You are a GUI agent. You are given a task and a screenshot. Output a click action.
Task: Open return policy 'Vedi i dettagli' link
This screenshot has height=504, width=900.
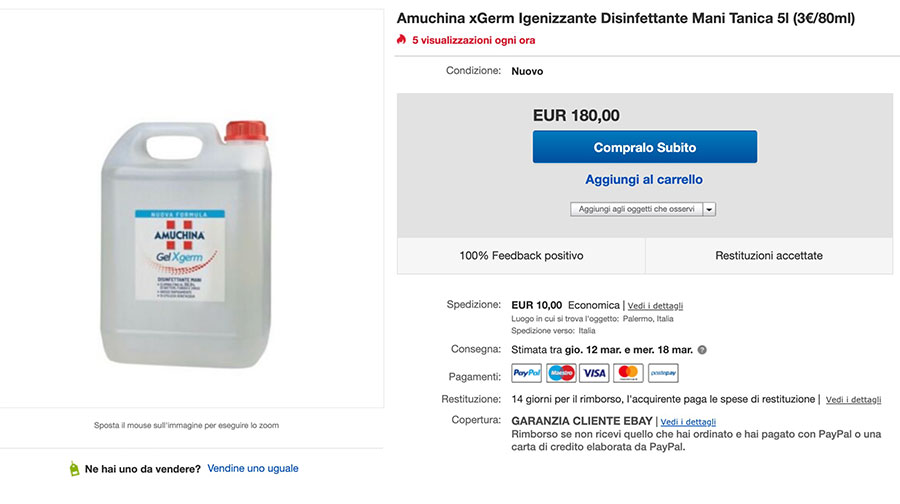(x=854, y=400)
